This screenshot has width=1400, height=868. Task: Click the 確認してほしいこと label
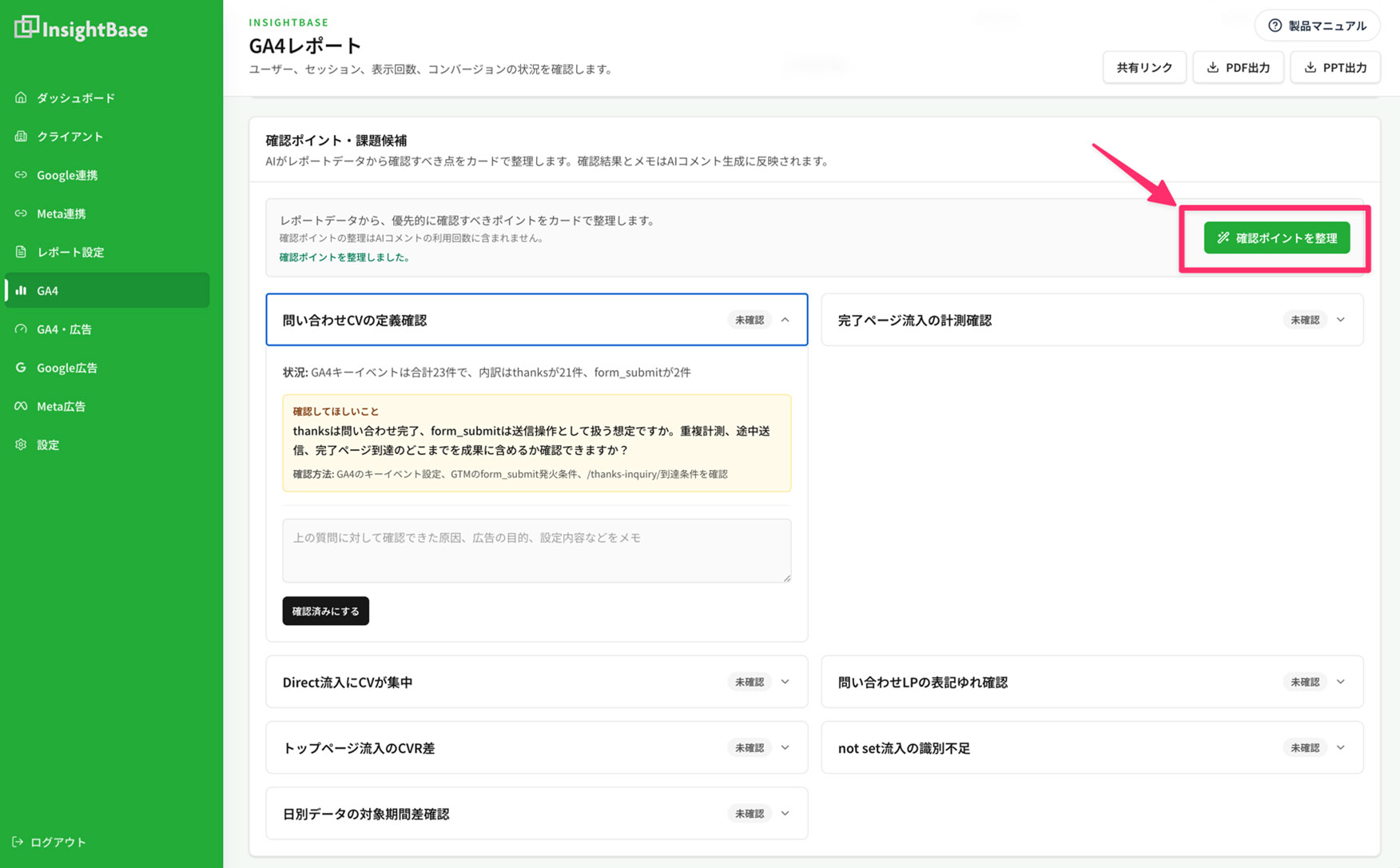tap(336, 411)
